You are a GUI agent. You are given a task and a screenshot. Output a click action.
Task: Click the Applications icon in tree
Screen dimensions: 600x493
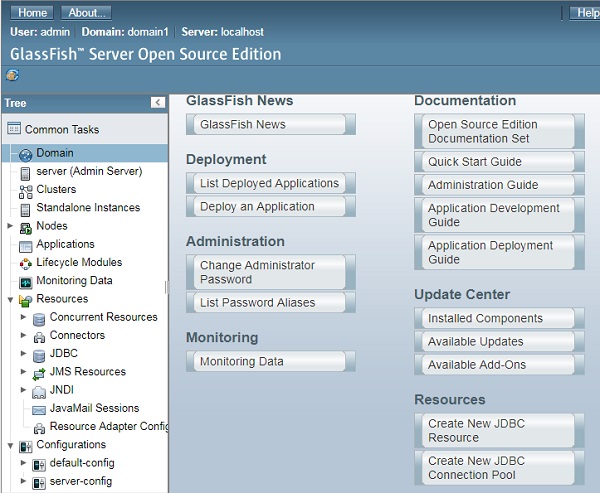click(x=25, y=247)
